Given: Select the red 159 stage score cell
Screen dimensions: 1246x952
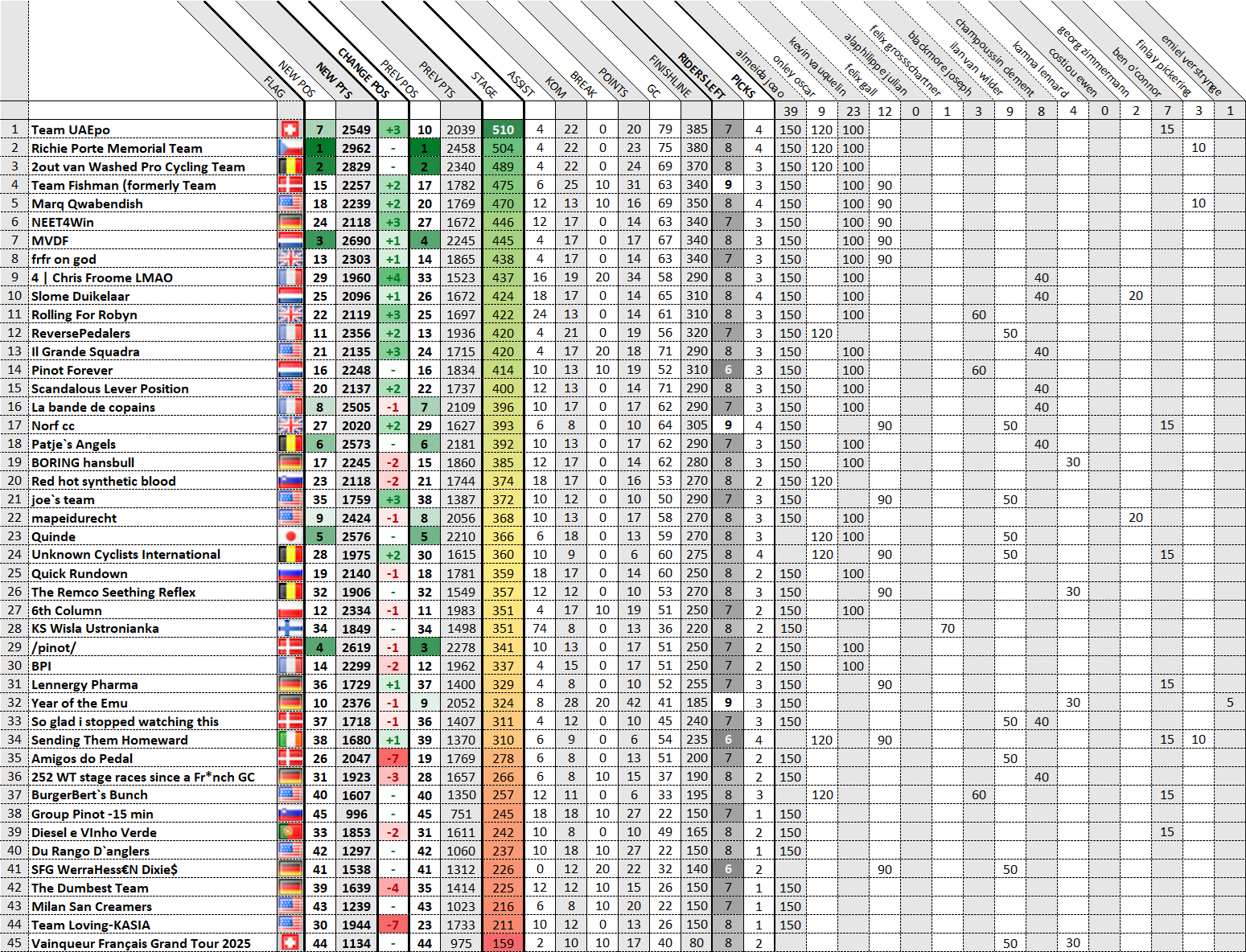Looking at the screenshot, I should tap(503, 943).
